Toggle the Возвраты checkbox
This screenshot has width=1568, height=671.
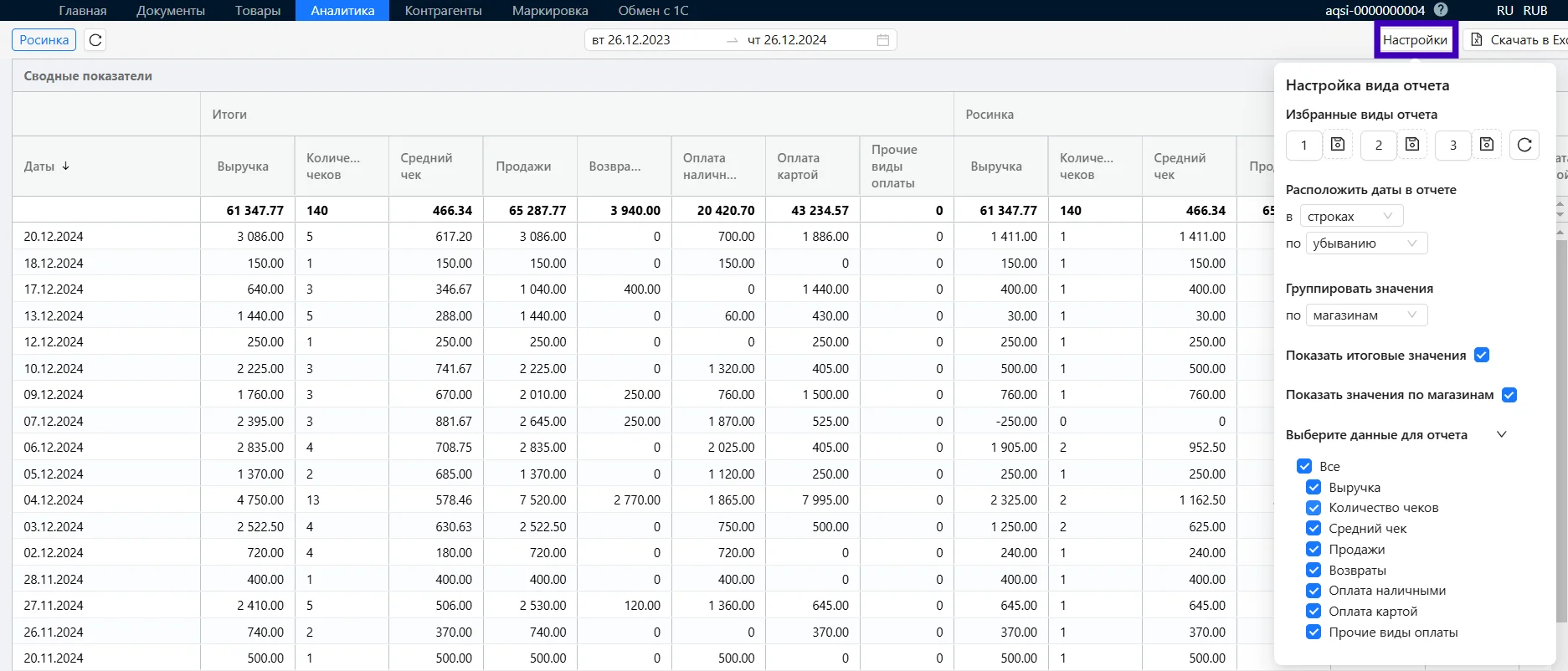pos(1314,570)
